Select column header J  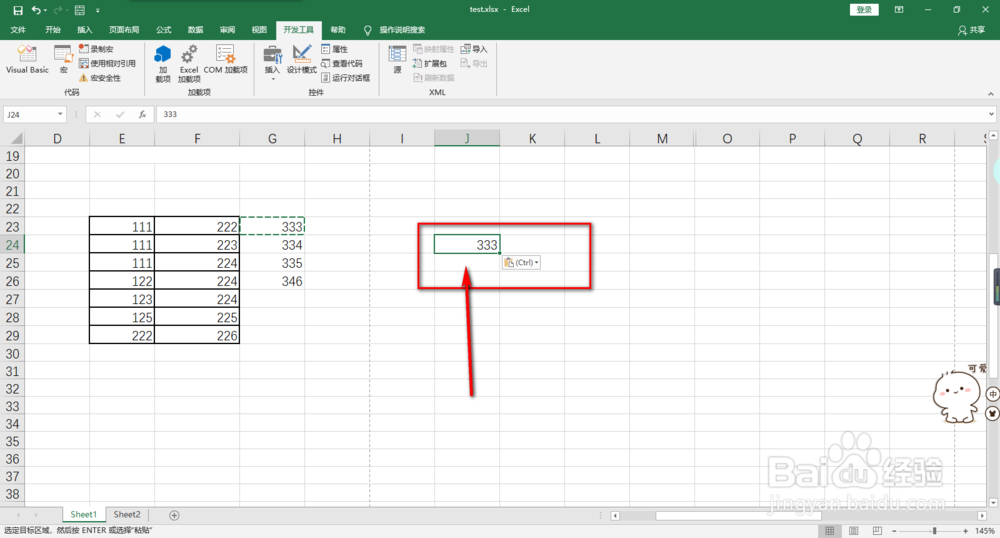467,138
